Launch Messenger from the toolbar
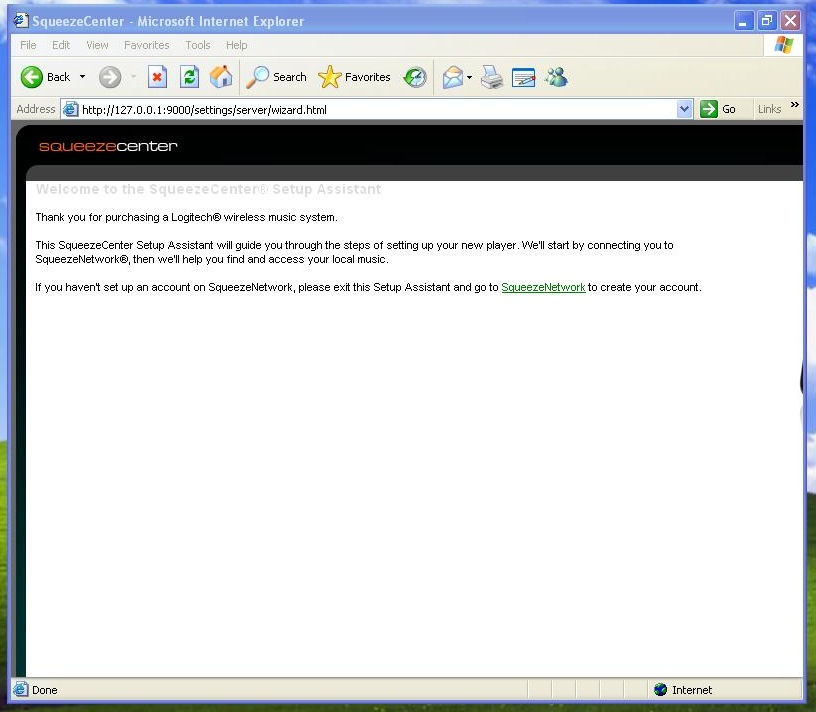 [x=556, y=77]
